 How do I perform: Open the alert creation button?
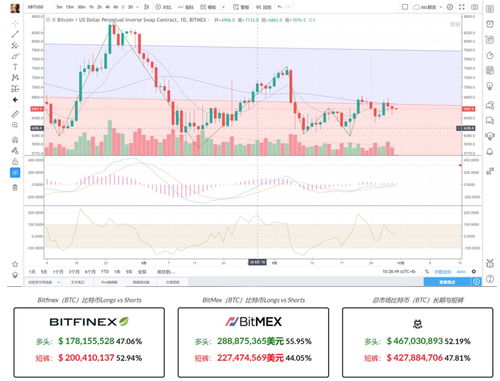click(x=241, y=7)
